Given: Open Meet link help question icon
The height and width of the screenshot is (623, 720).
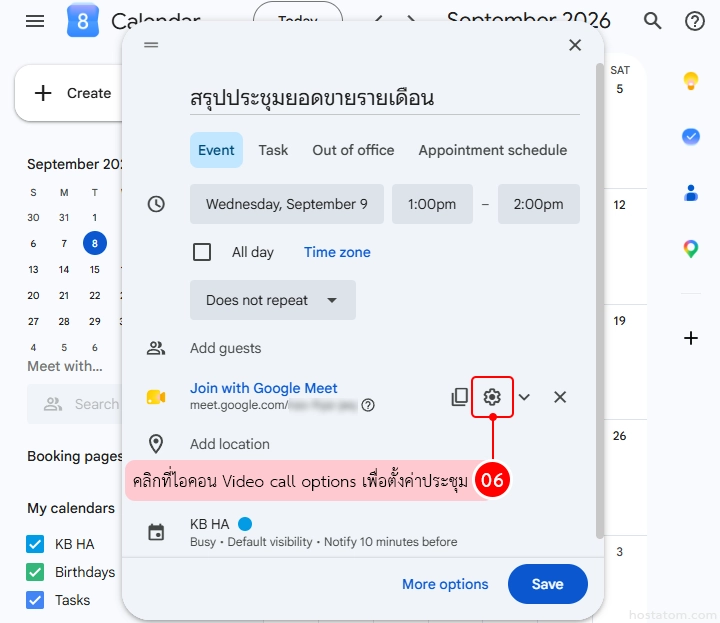Looking at the screenshot, I should click(368, 405).
